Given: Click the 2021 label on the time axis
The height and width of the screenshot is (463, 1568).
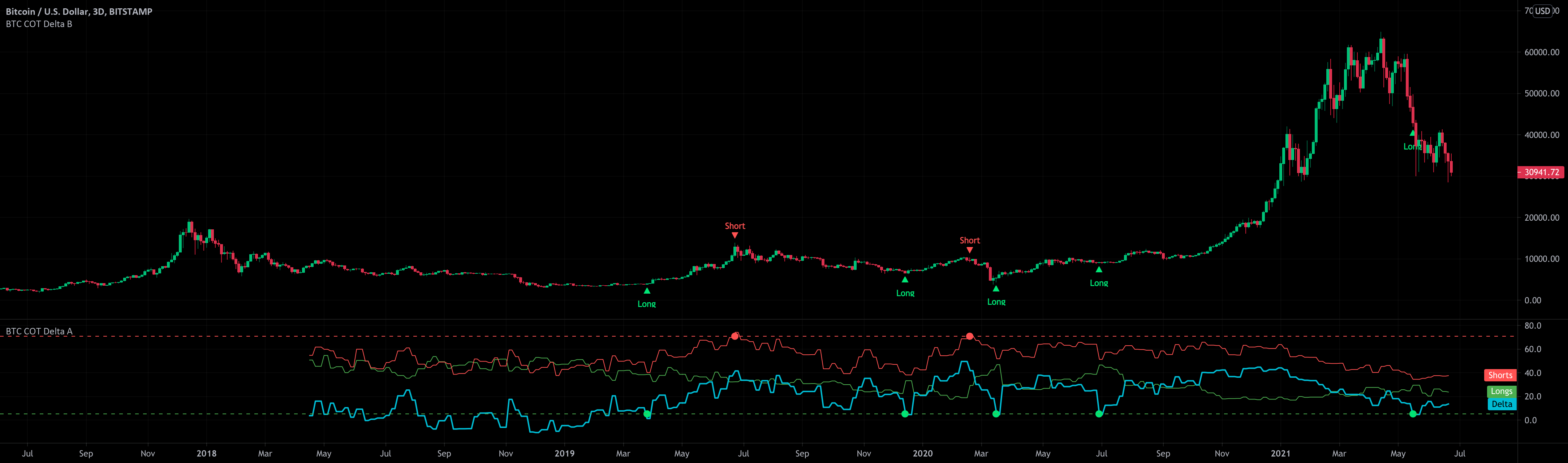Looking at the screenshot, I should pyautogui.click(x=1280, y=453).
